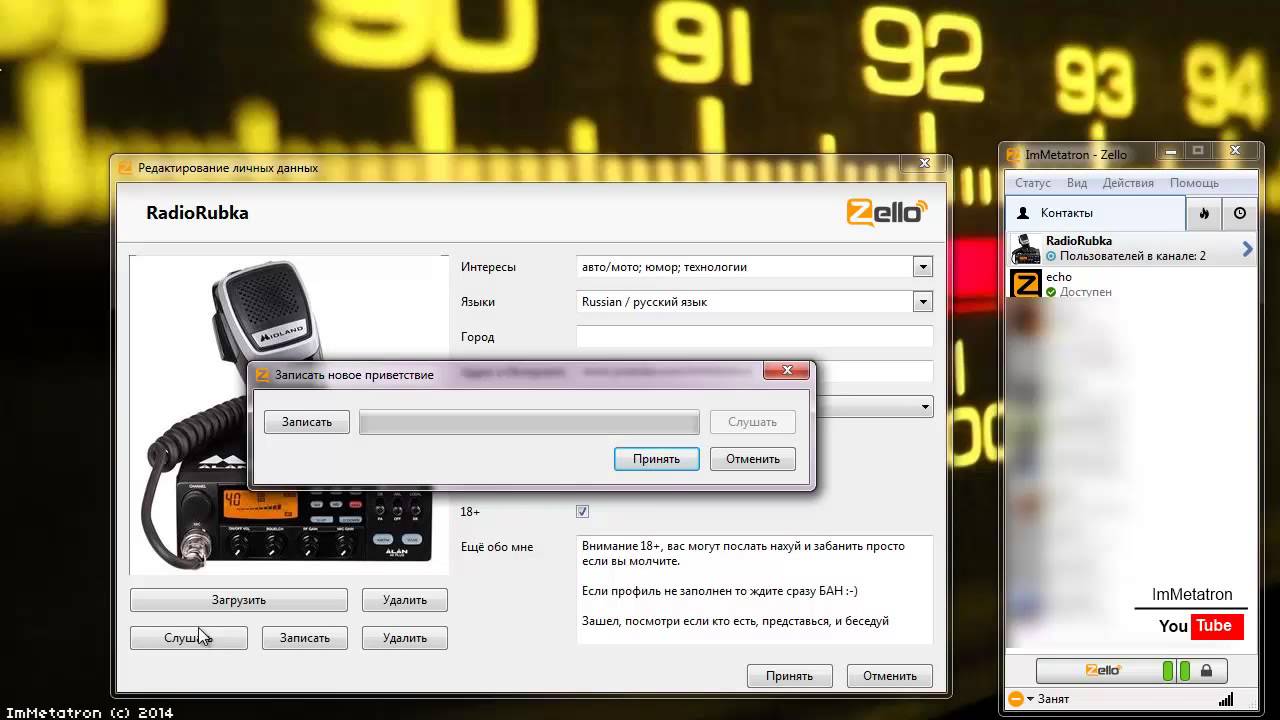Toggle the 18+ checkbox
The image size is (1280, 720).
coord(582,512)
